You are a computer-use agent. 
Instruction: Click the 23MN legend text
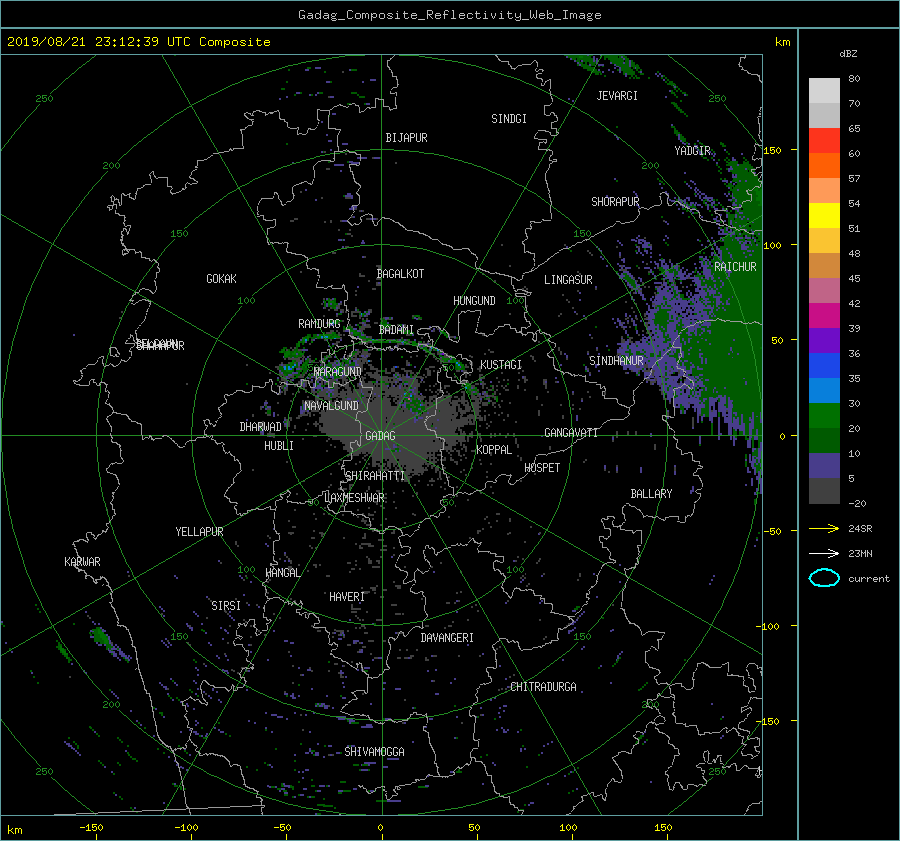click(860, 553)
